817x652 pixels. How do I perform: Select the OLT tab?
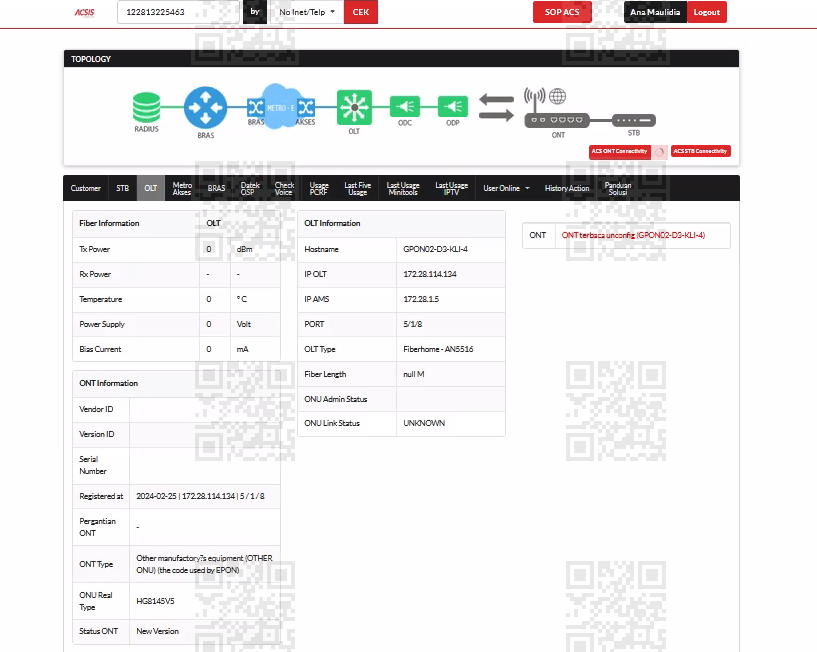pyautogui.click(x=151, y=188)
